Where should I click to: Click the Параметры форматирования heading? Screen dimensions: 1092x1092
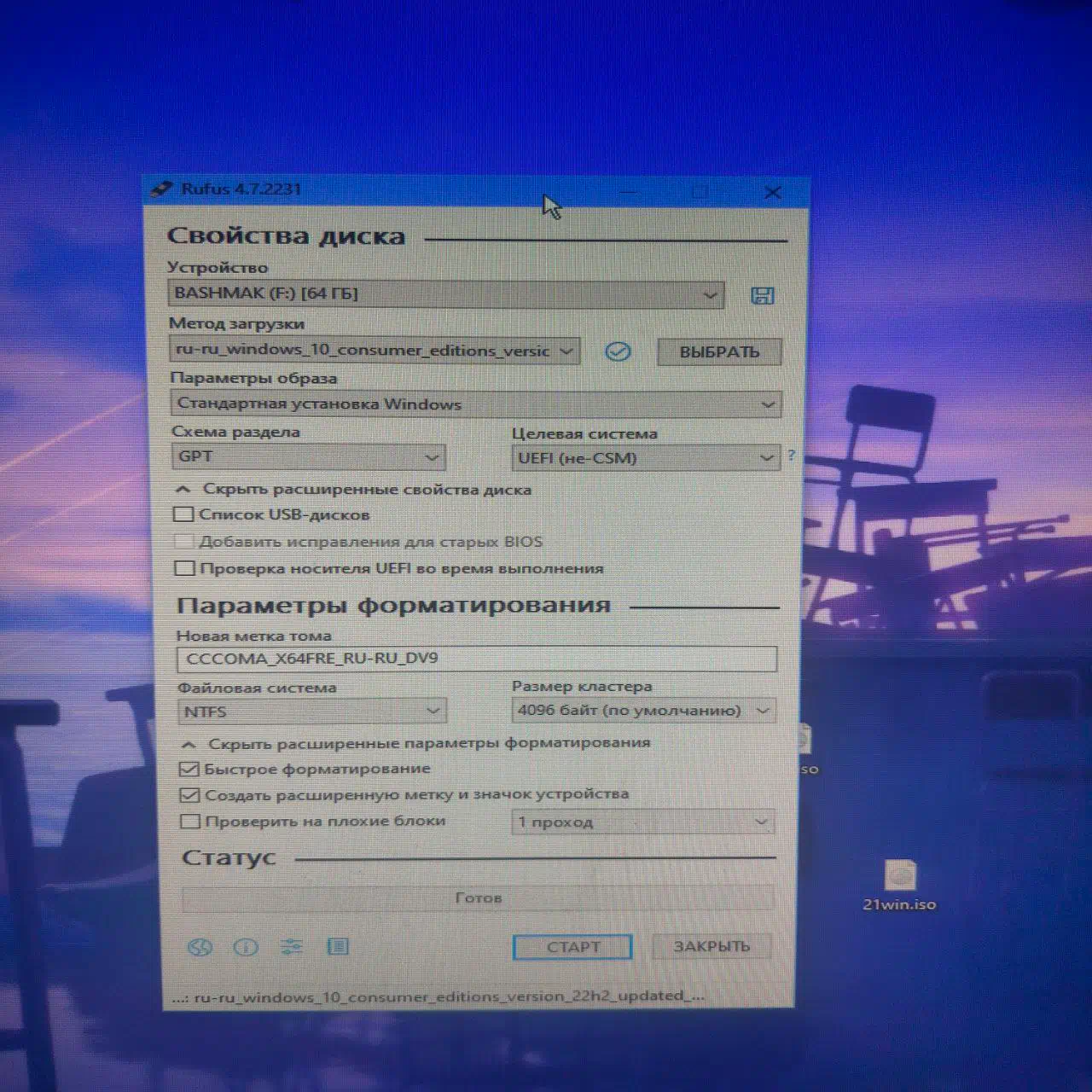(x=393, y=606)
